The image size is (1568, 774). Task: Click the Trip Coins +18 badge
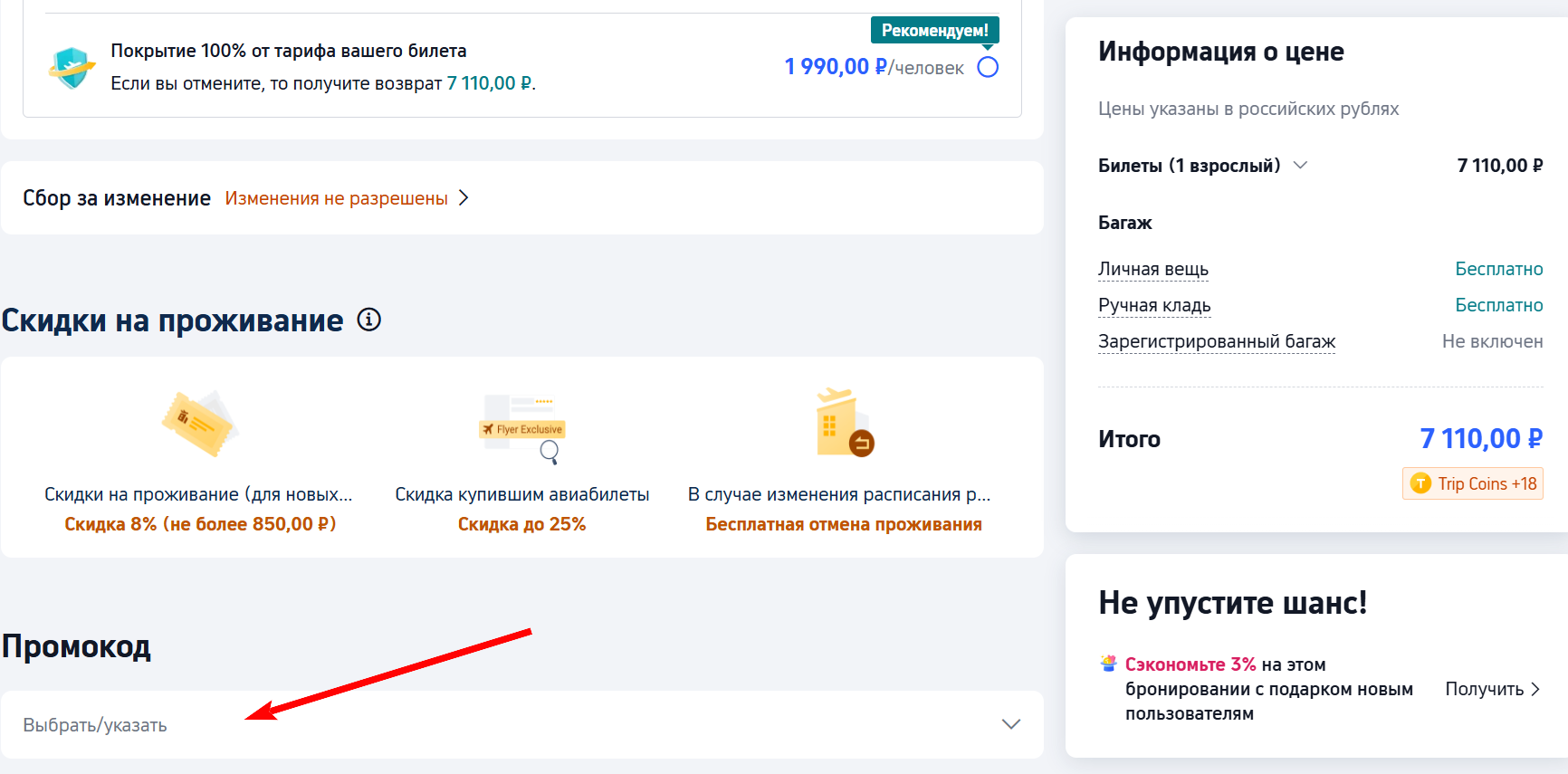(x=1473, y=483)
